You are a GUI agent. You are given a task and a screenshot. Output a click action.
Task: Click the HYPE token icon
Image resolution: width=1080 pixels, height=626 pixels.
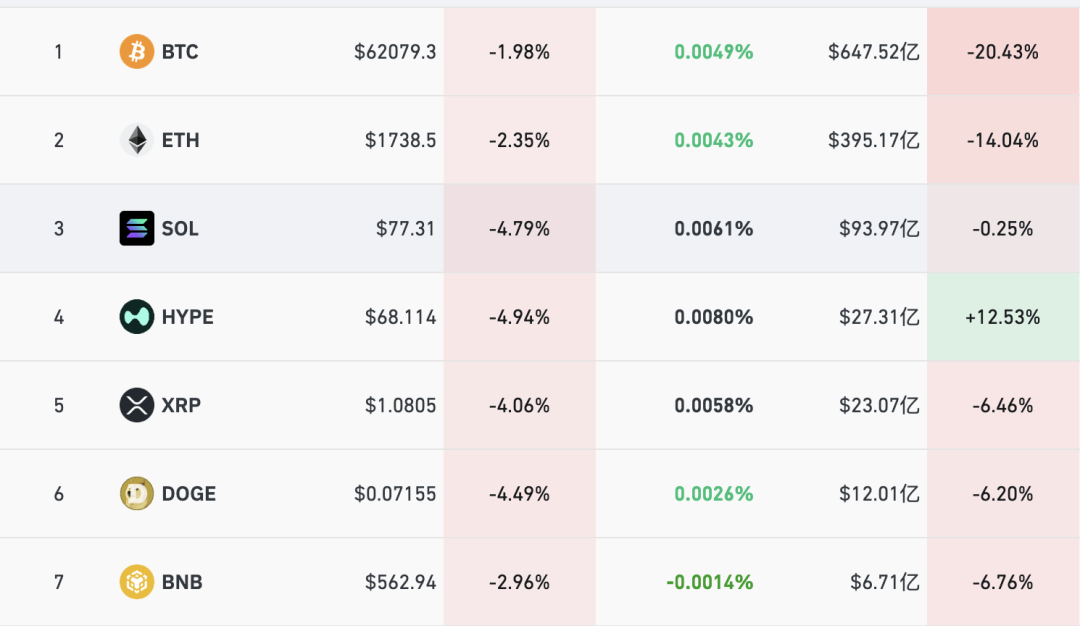click(x=136, y=317)
